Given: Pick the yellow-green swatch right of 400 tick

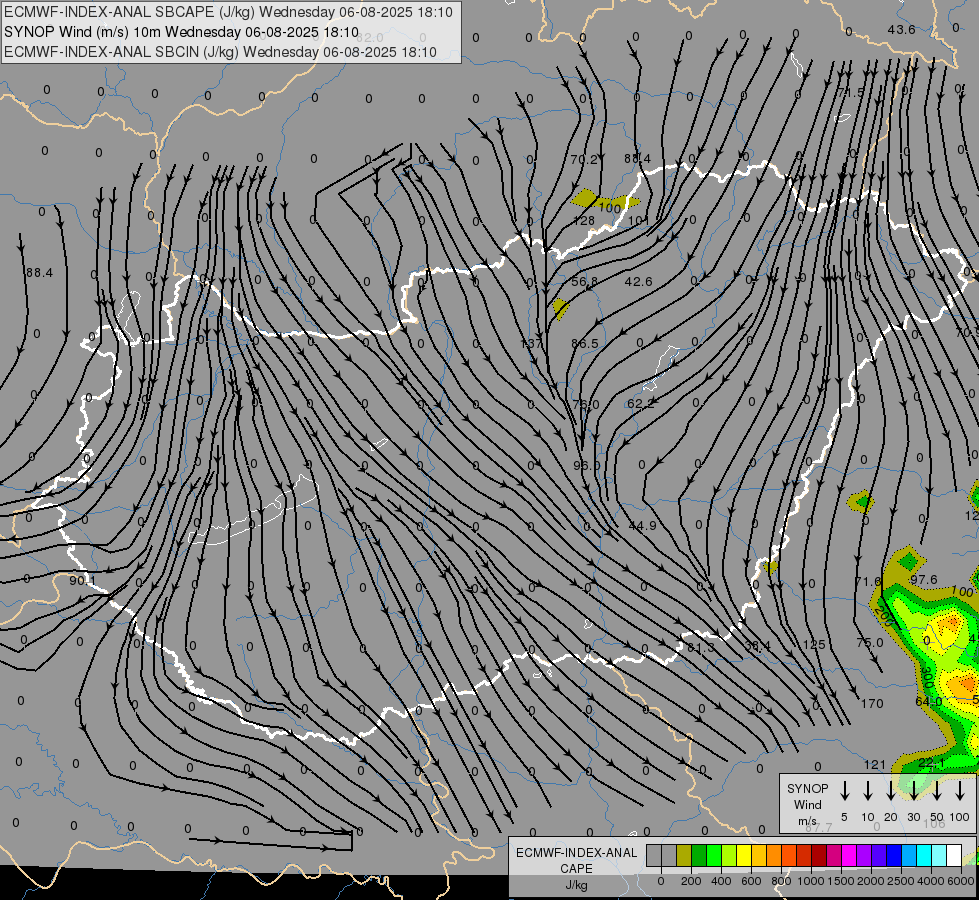Looking at the screenshot, I should coord(729,855).
